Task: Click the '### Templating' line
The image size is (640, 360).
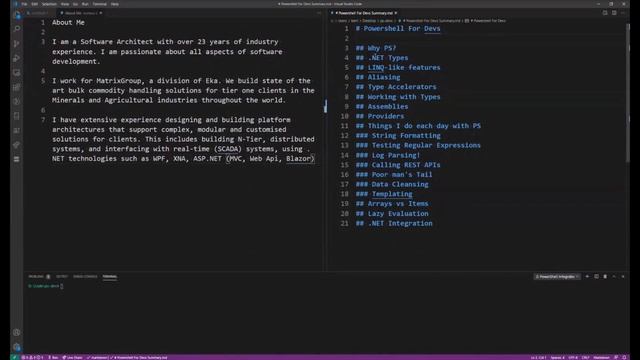Action: [384, 194]
